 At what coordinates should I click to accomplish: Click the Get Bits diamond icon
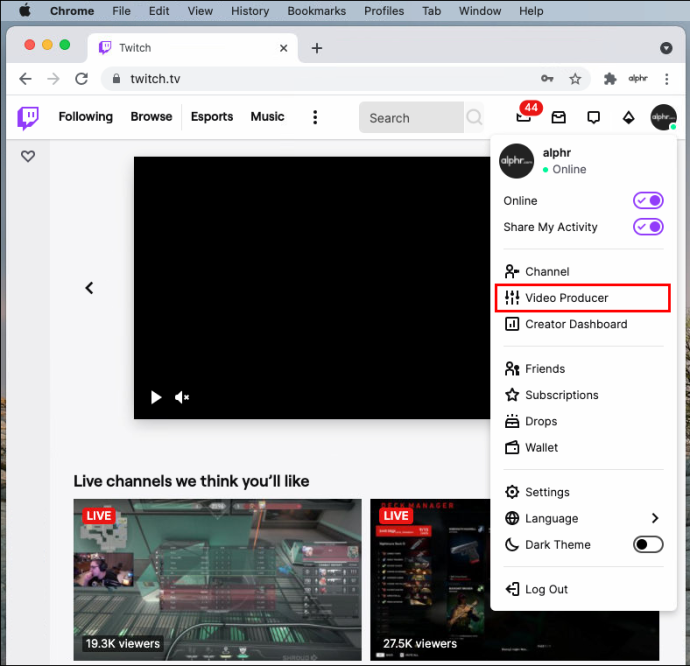628,117
